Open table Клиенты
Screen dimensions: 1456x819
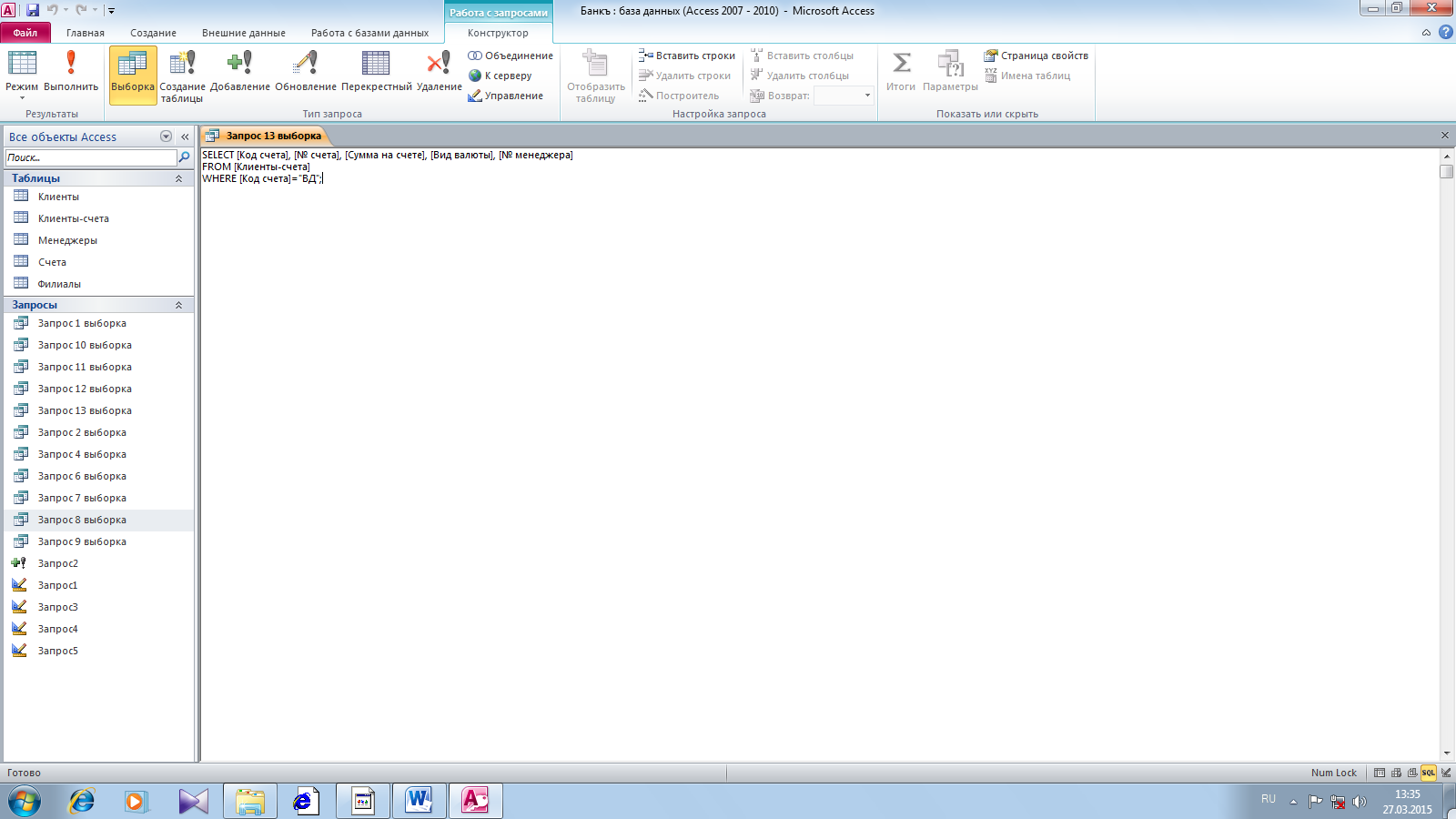pos(98,197)
